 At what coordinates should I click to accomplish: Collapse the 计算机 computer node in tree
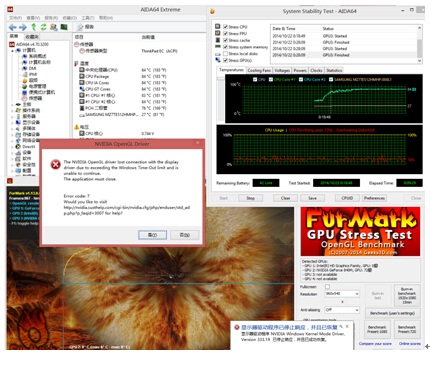13,50
